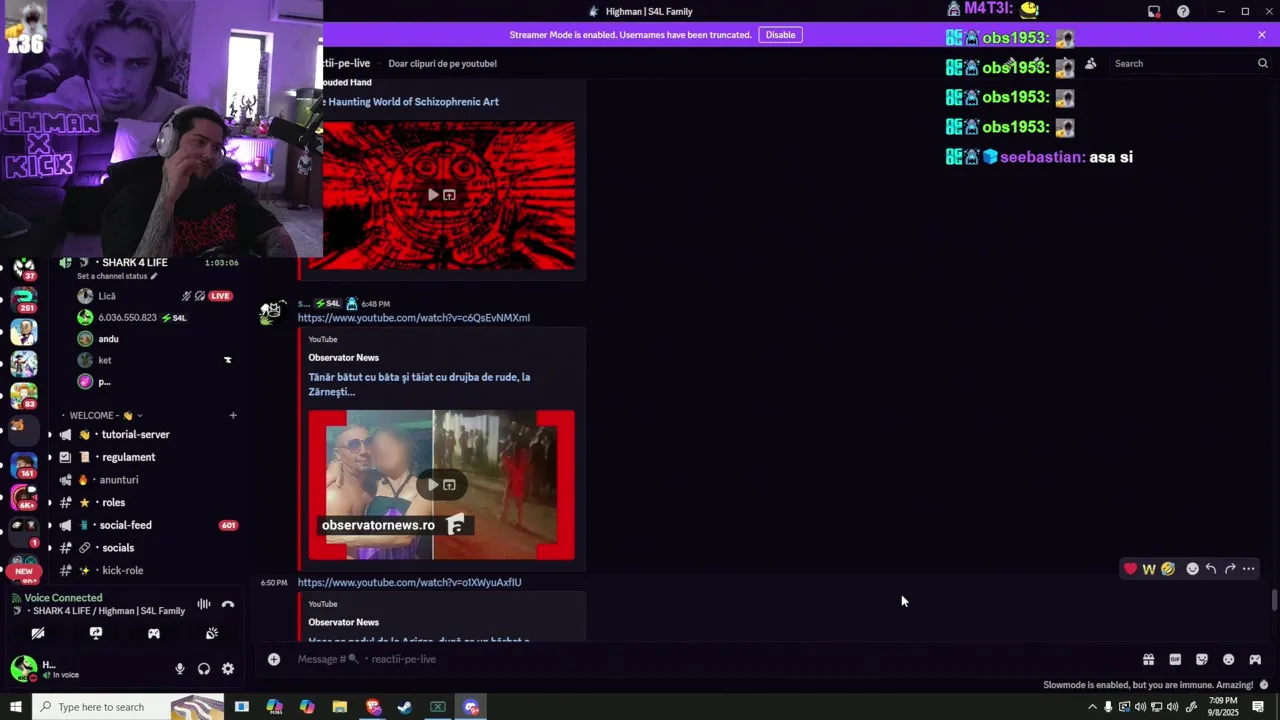Click the message input field

pos(700,659)
